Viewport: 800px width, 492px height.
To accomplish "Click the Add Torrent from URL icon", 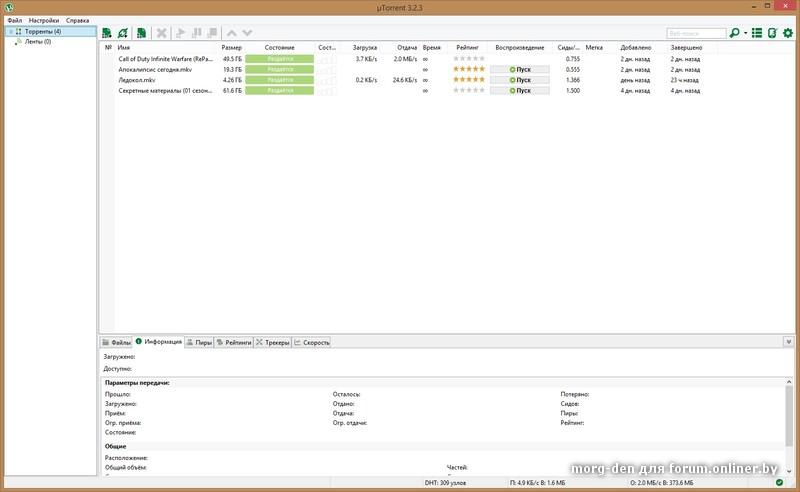I will point(123,33).
